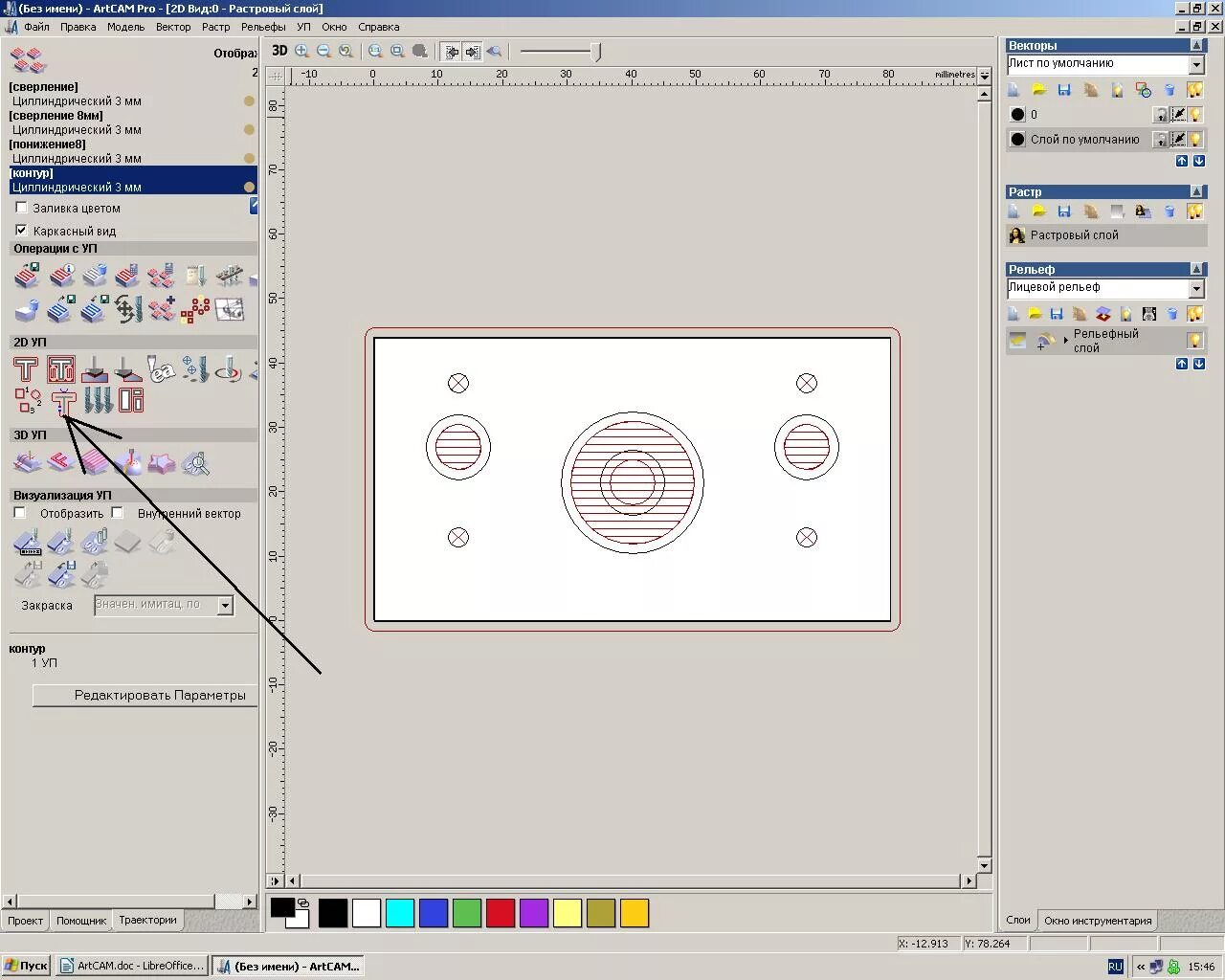
Task: Click the 3D rest machining magnifier icon
Action: (x=195, y=463)
